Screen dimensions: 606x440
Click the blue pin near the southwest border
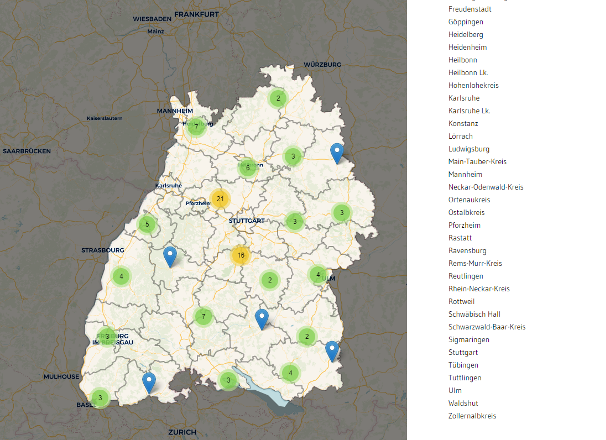tap(149, 381)
